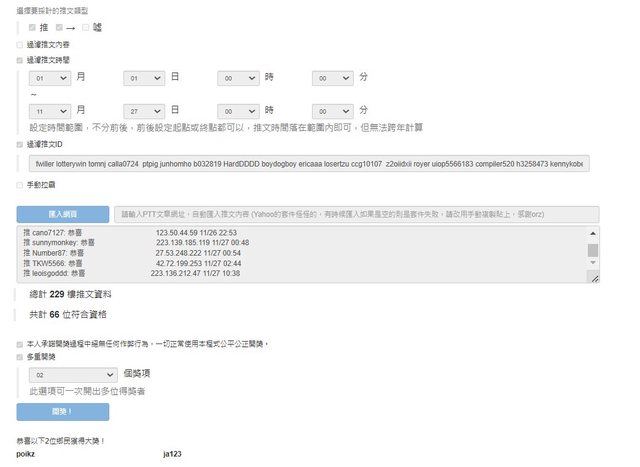Click the 匯入網頁 button
This screenshot has width=640, height=467.
pyautogui.click(x=62, y=214)
